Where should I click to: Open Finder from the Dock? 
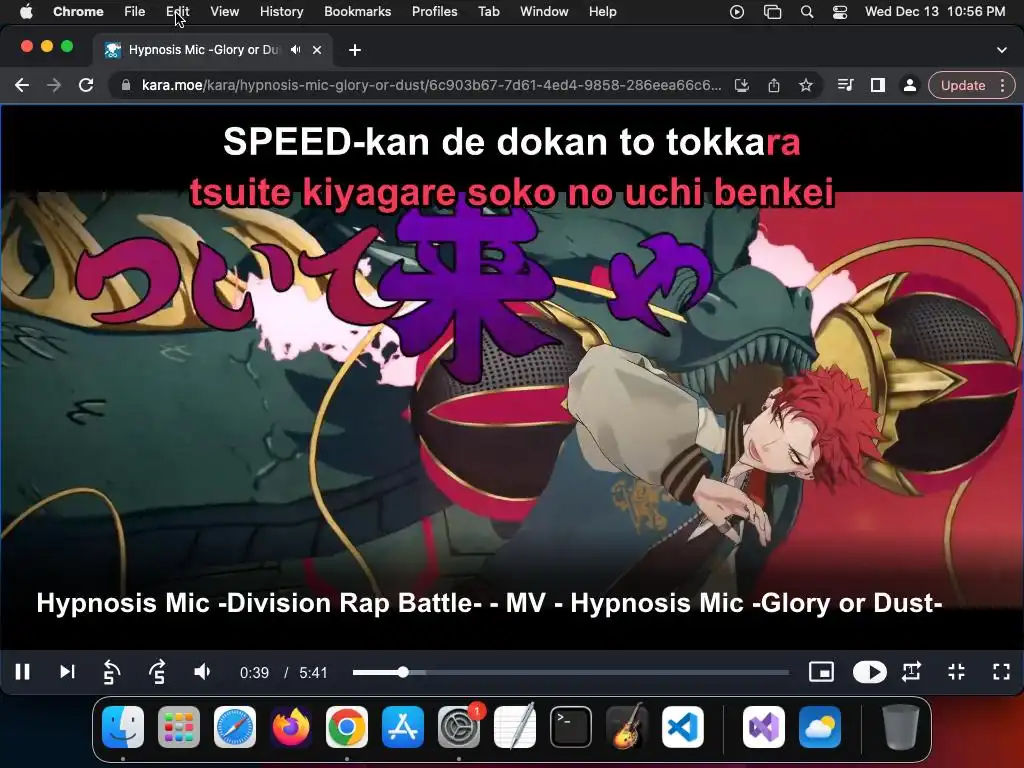coord(123,727)
